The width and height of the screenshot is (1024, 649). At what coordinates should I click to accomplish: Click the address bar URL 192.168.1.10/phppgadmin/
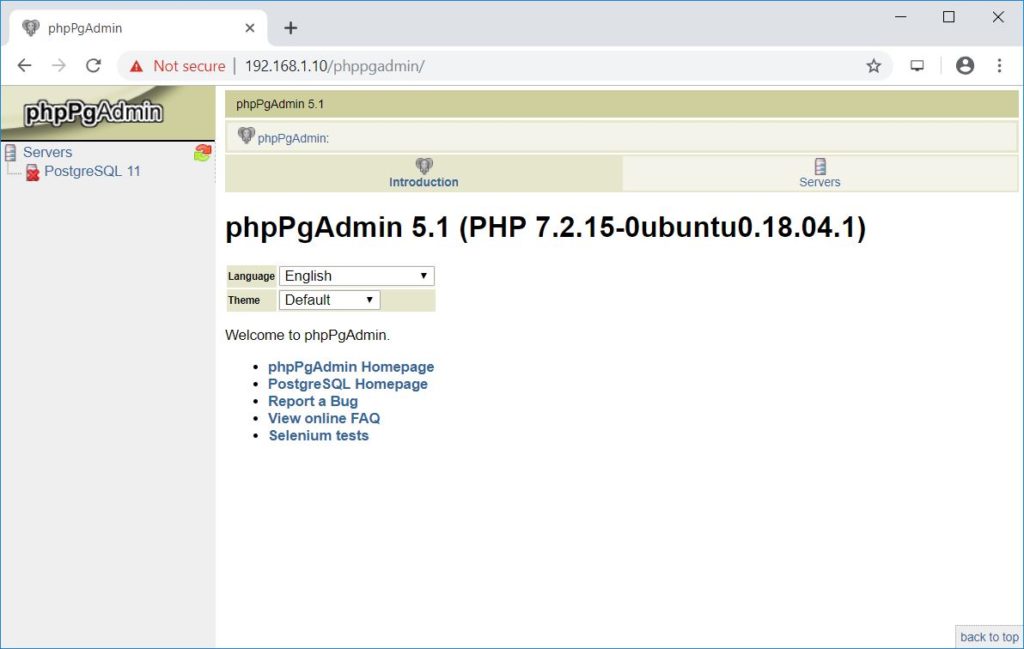(334, 66)
